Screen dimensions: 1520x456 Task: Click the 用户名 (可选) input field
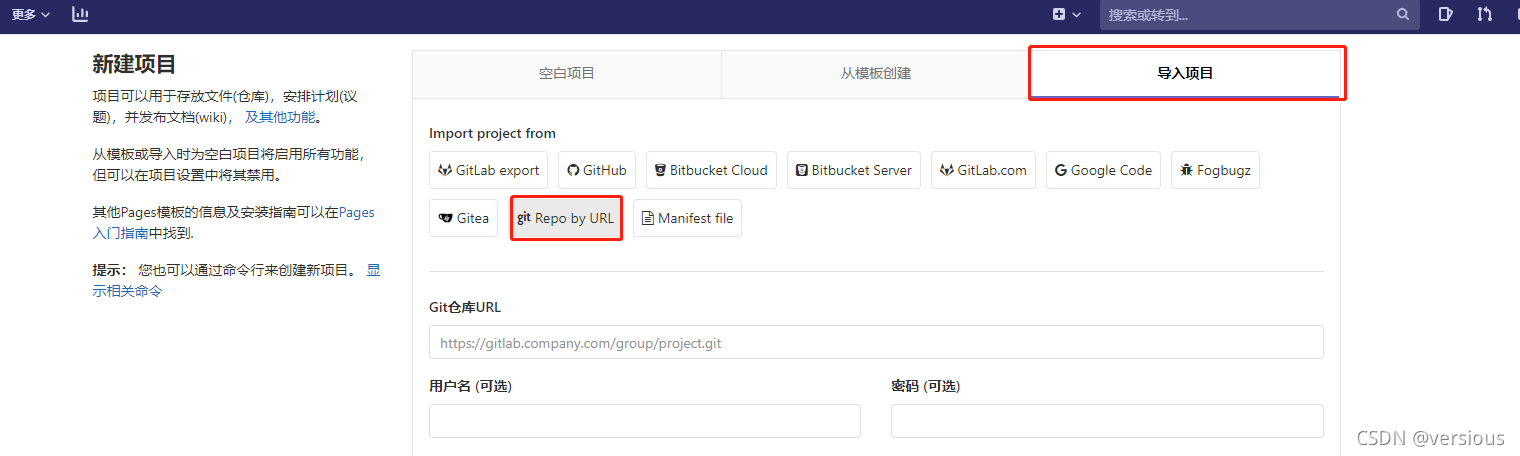coord(645,421)
